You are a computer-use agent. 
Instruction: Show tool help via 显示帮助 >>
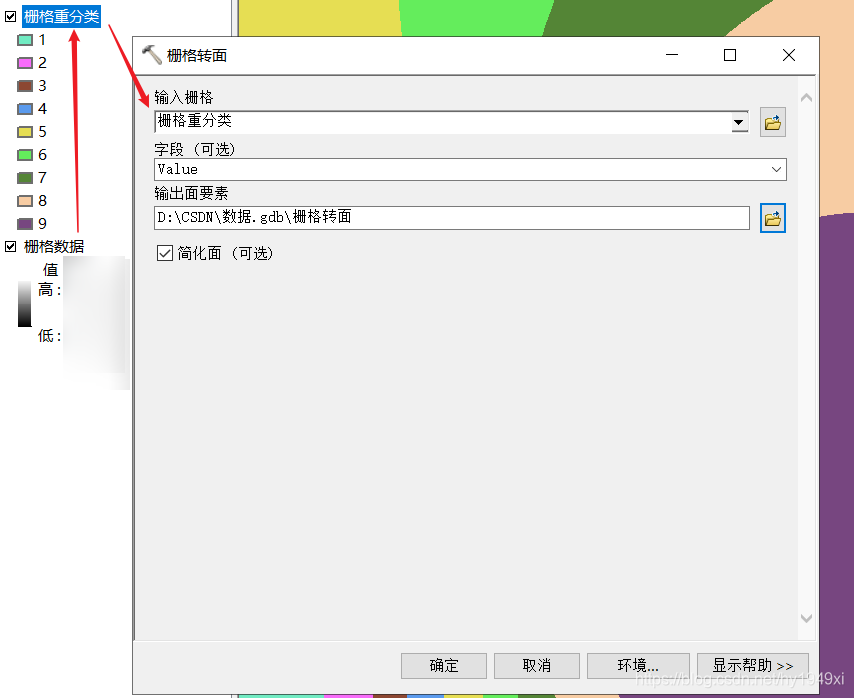[x=753, y=665]
